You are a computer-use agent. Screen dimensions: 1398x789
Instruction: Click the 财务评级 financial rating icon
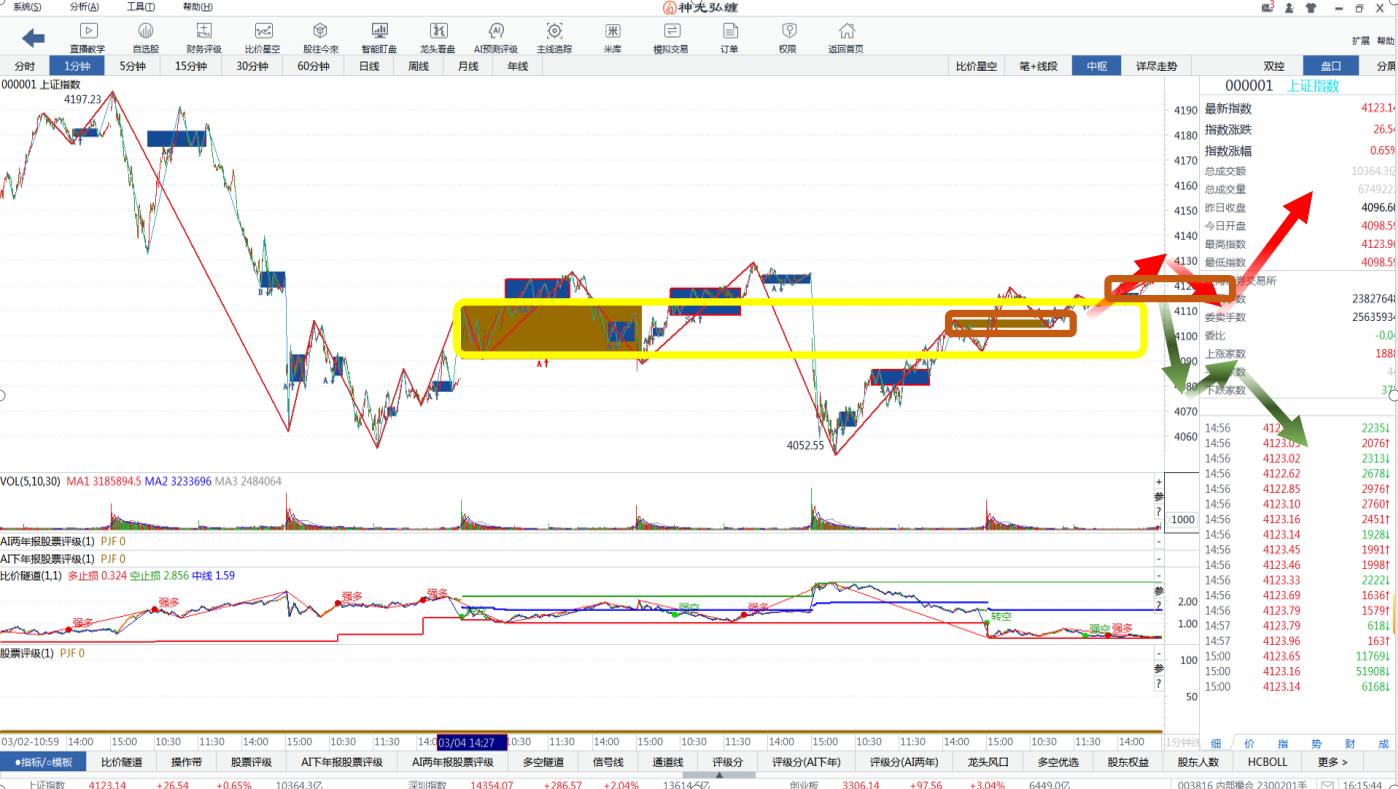point(204,38)
